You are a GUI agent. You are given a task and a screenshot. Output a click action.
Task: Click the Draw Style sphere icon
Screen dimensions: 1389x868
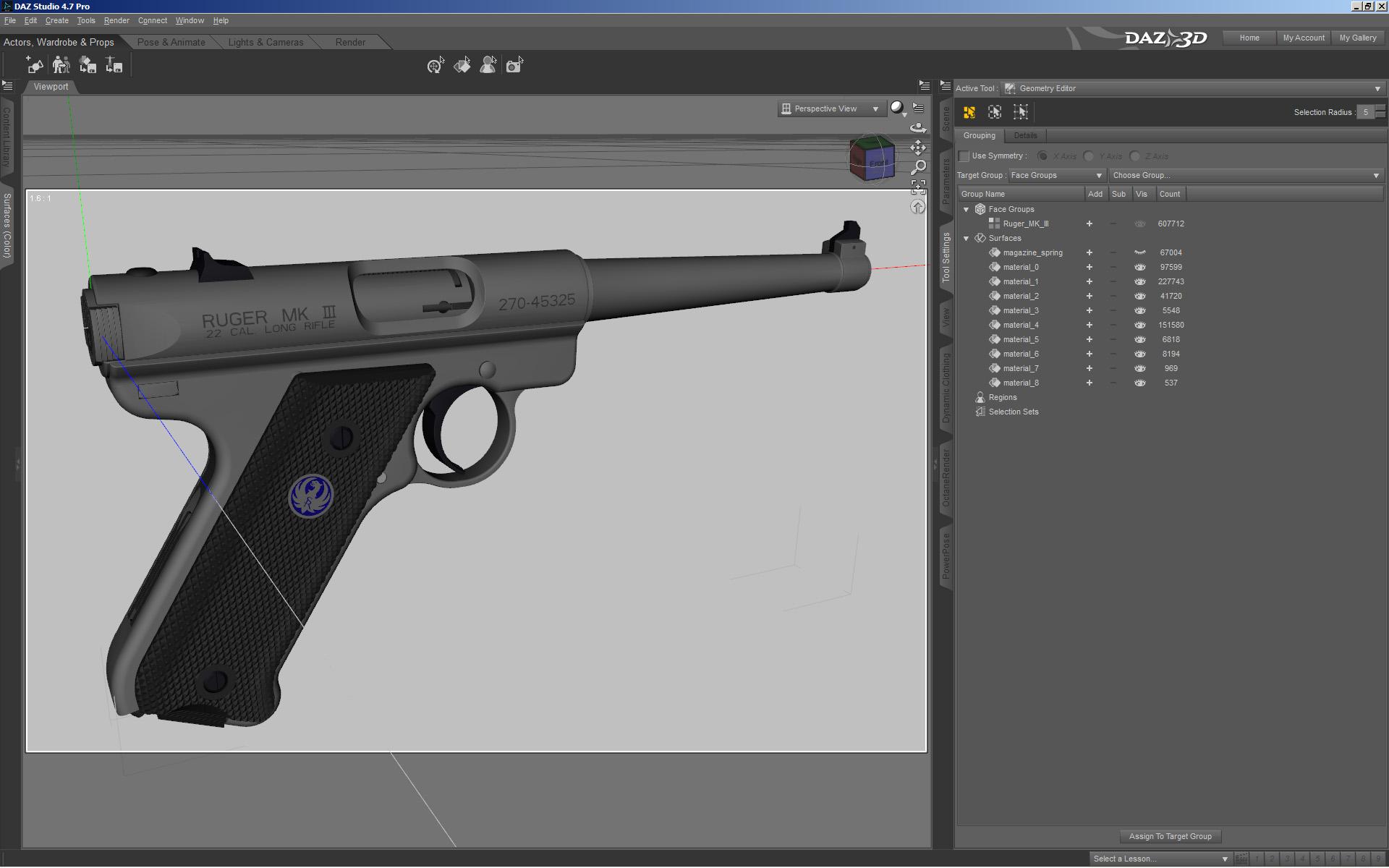897,108
